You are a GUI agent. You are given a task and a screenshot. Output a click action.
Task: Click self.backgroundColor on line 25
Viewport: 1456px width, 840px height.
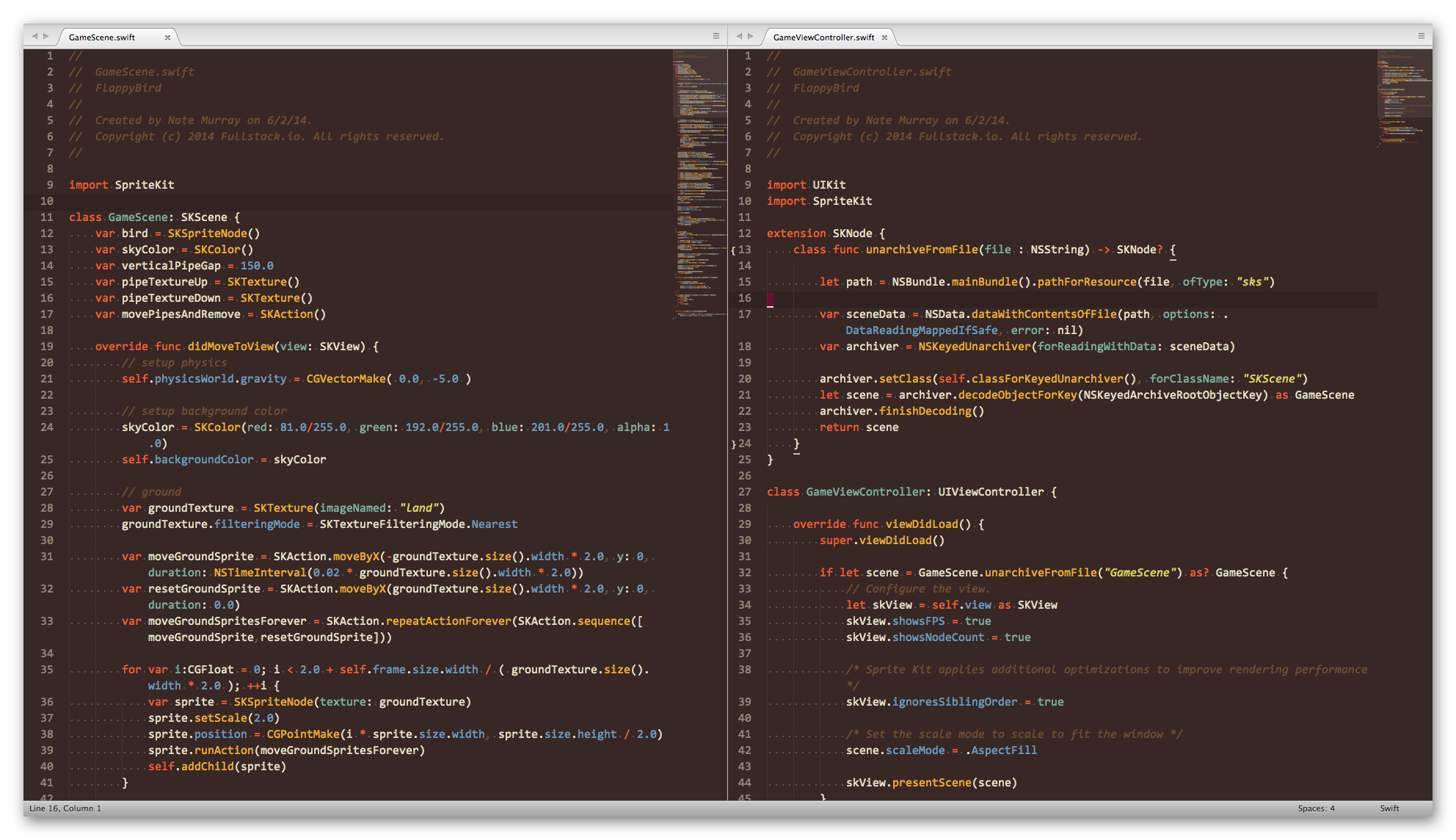click(188, 460)
